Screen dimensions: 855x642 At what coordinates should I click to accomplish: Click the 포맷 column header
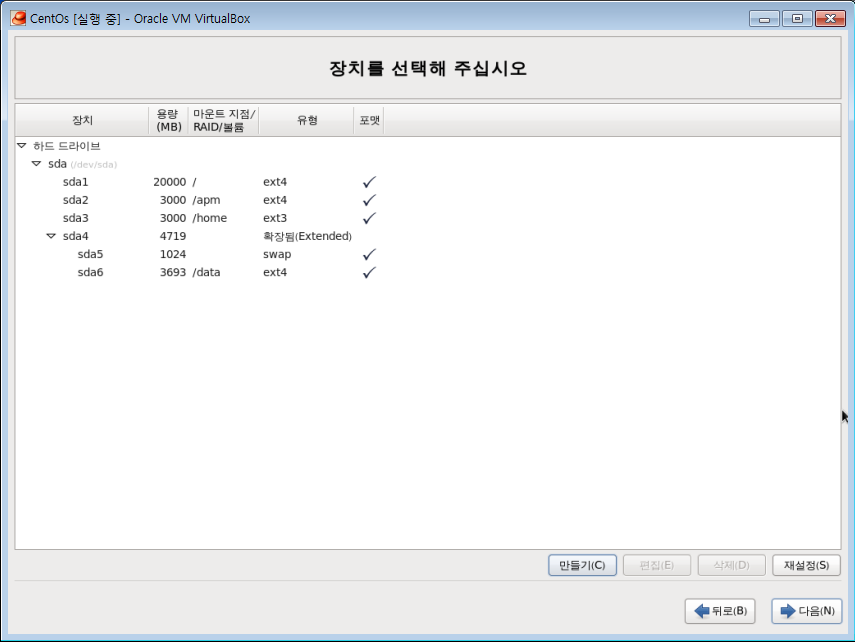pyautogui.click(x=369, y=120)
